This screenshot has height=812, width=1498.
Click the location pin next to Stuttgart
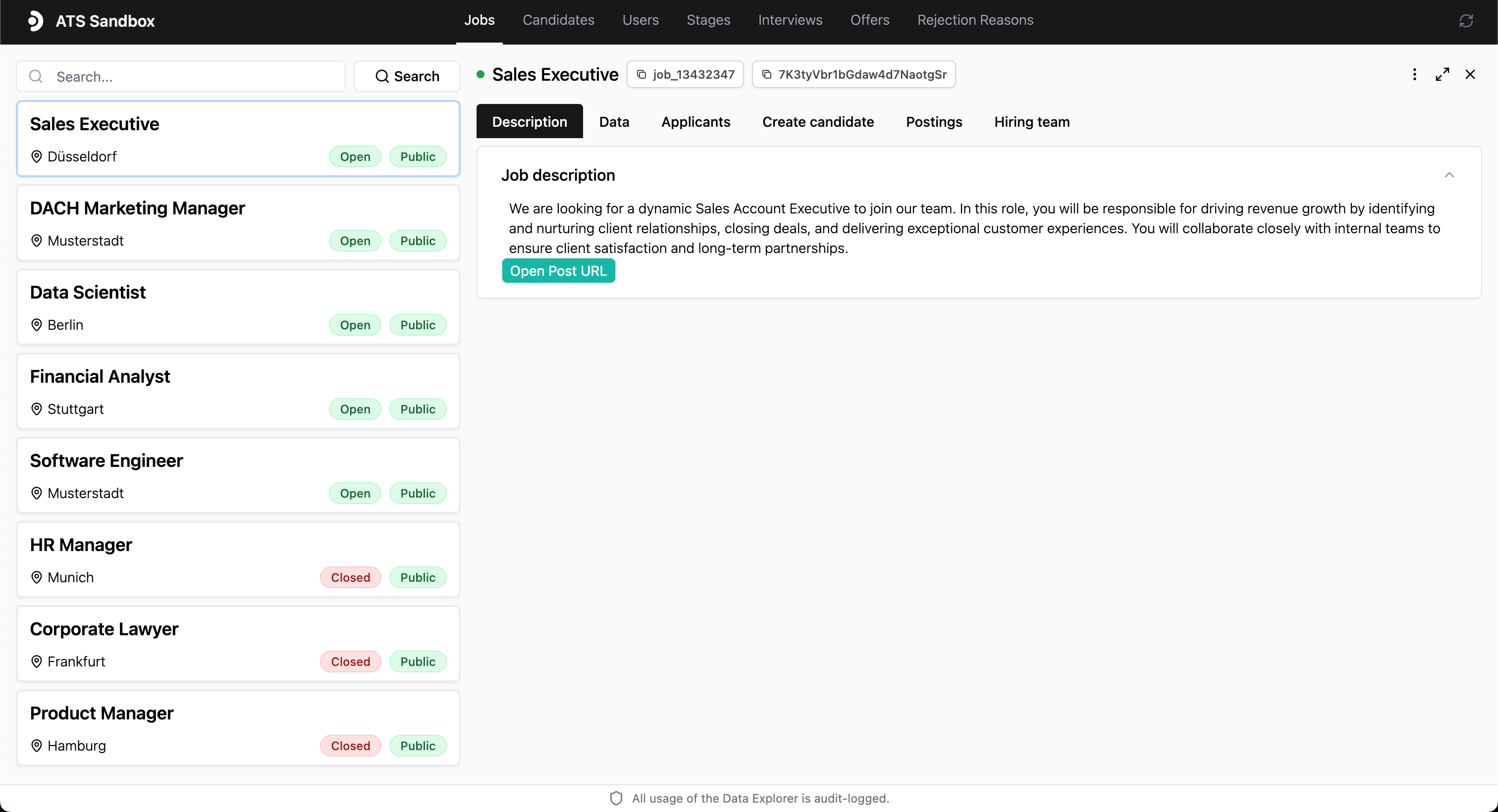pos(37,409)
